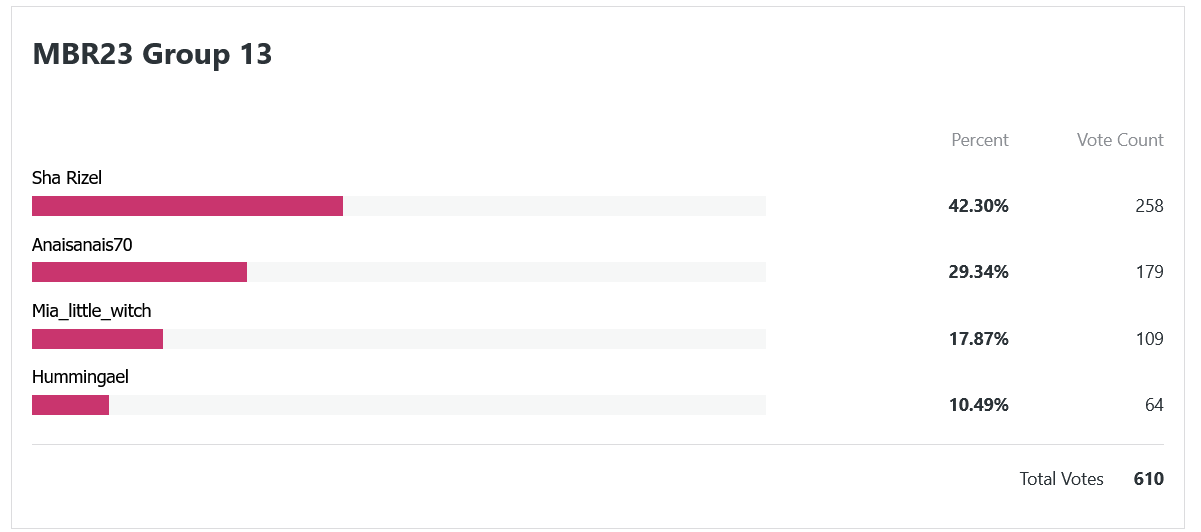
Task: Select the Hummingael candidate label
Action: coord(80,377)
